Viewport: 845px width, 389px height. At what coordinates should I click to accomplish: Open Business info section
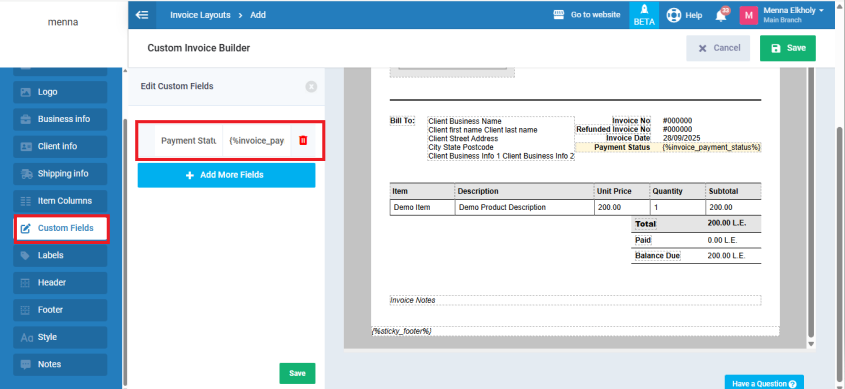click(x=60, y=119)
